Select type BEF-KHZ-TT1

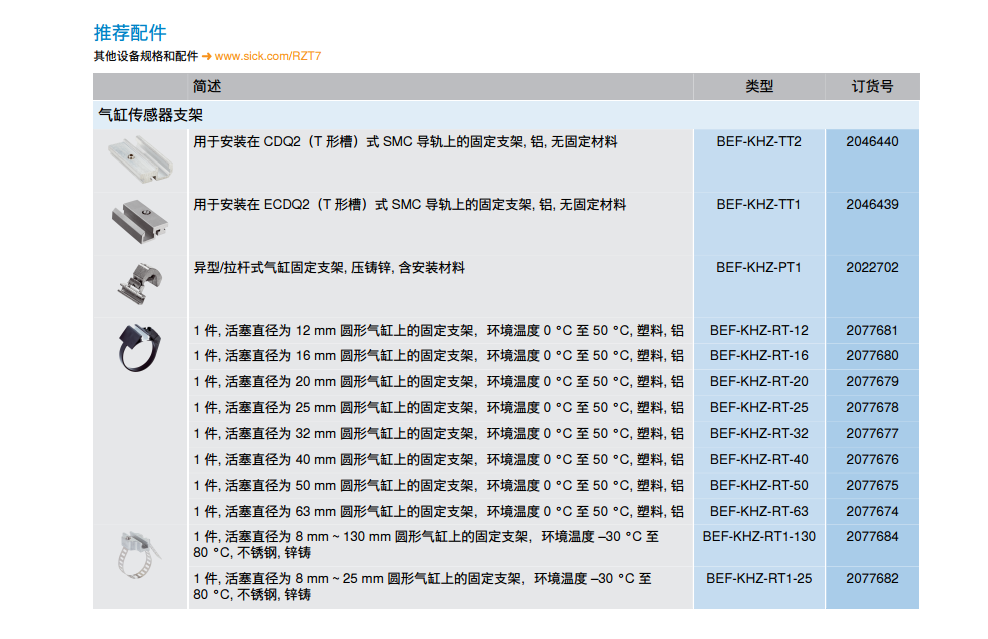[x=759, y=204]
